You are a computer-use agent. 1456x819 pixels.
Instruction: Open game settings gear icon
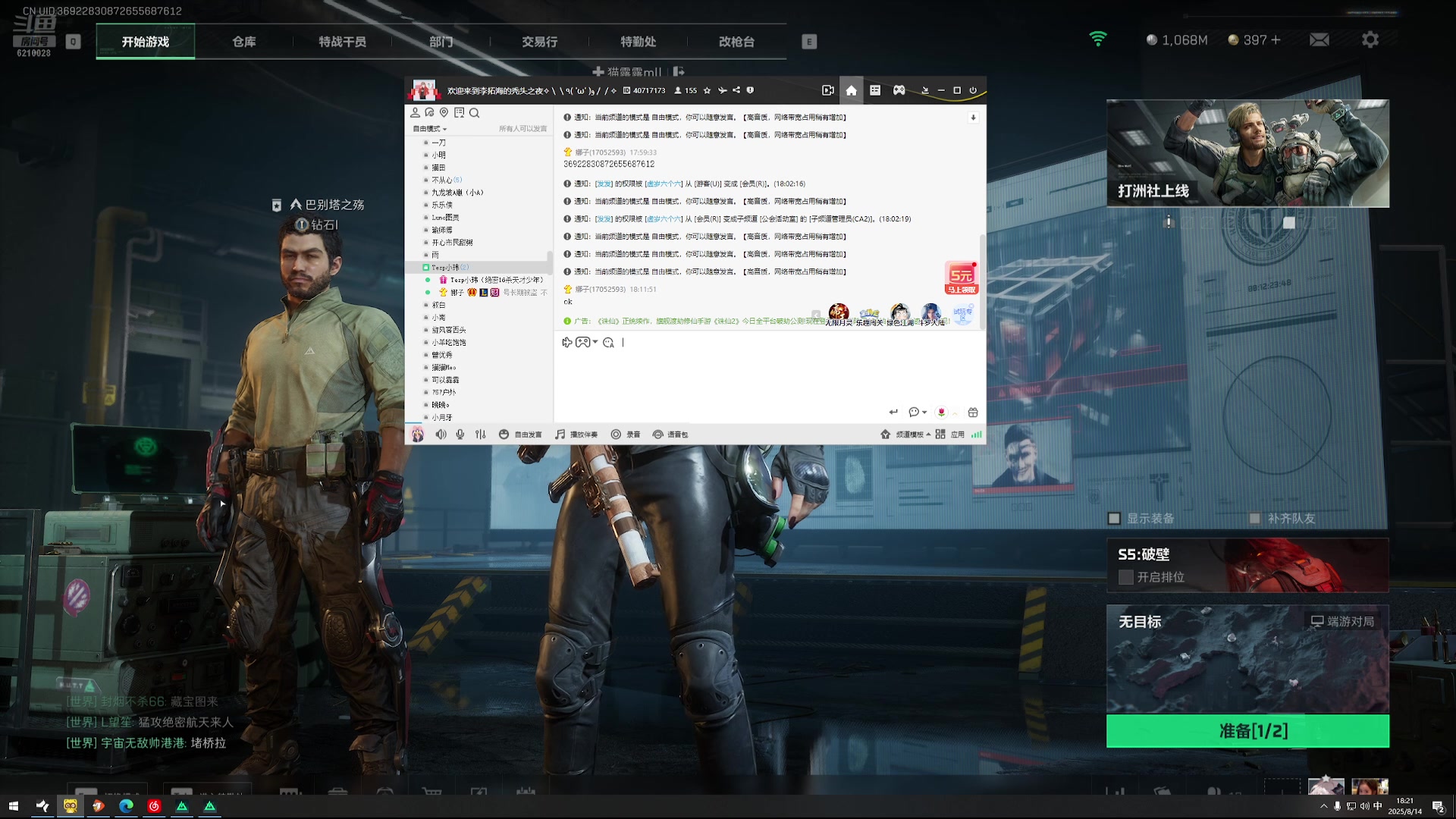1370,39
